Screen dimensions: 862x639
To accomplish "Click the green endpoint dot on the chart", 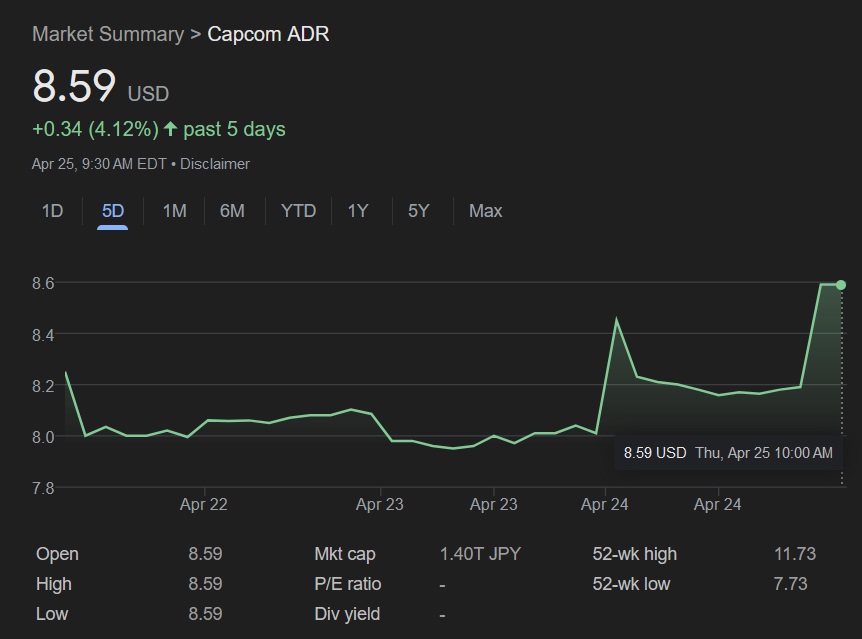I will pos(841,285).
